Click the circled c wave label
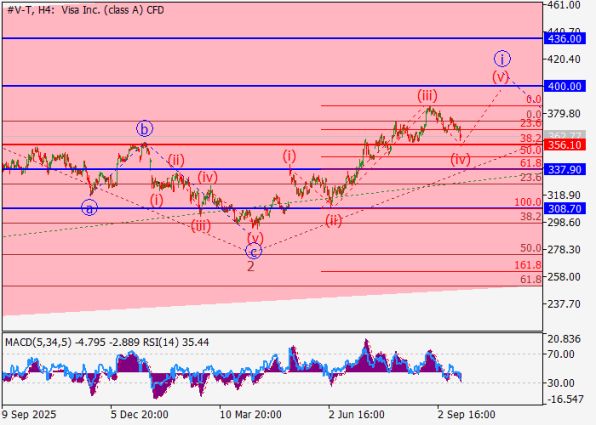596x425 pixels. (x=254, y=252)
